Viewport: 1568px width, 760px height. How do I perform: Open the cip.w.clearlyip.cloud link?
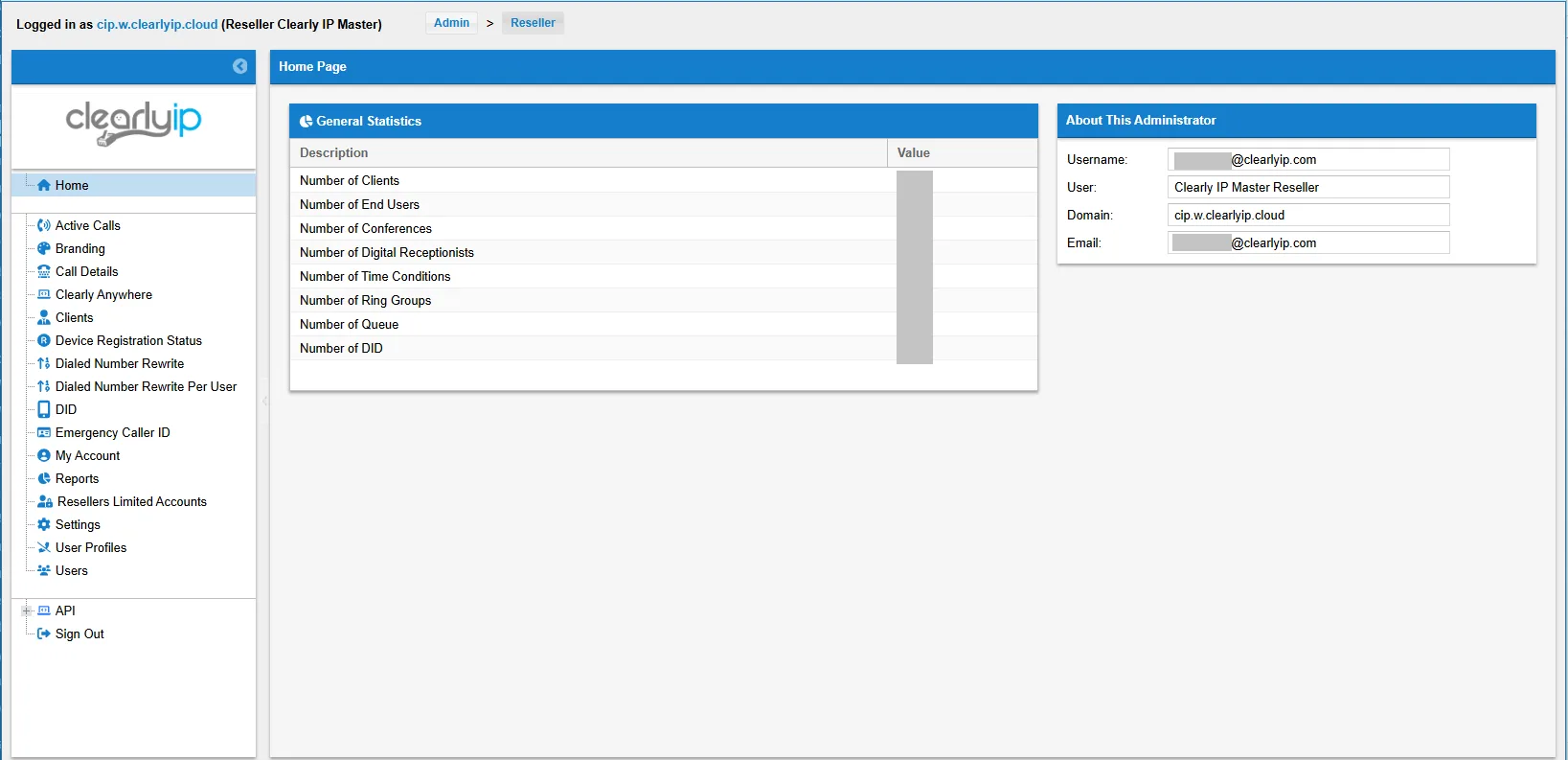pos(157,24)
